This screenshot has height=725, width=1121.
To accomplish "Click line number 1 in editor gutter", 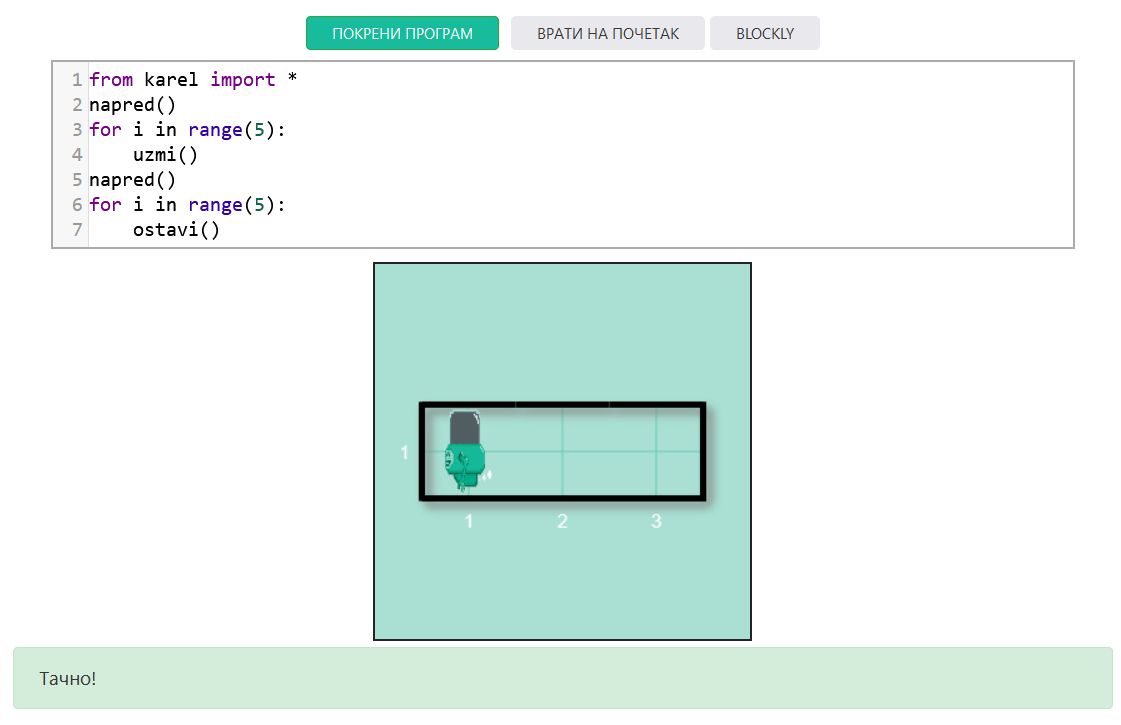I will (77, 80).
